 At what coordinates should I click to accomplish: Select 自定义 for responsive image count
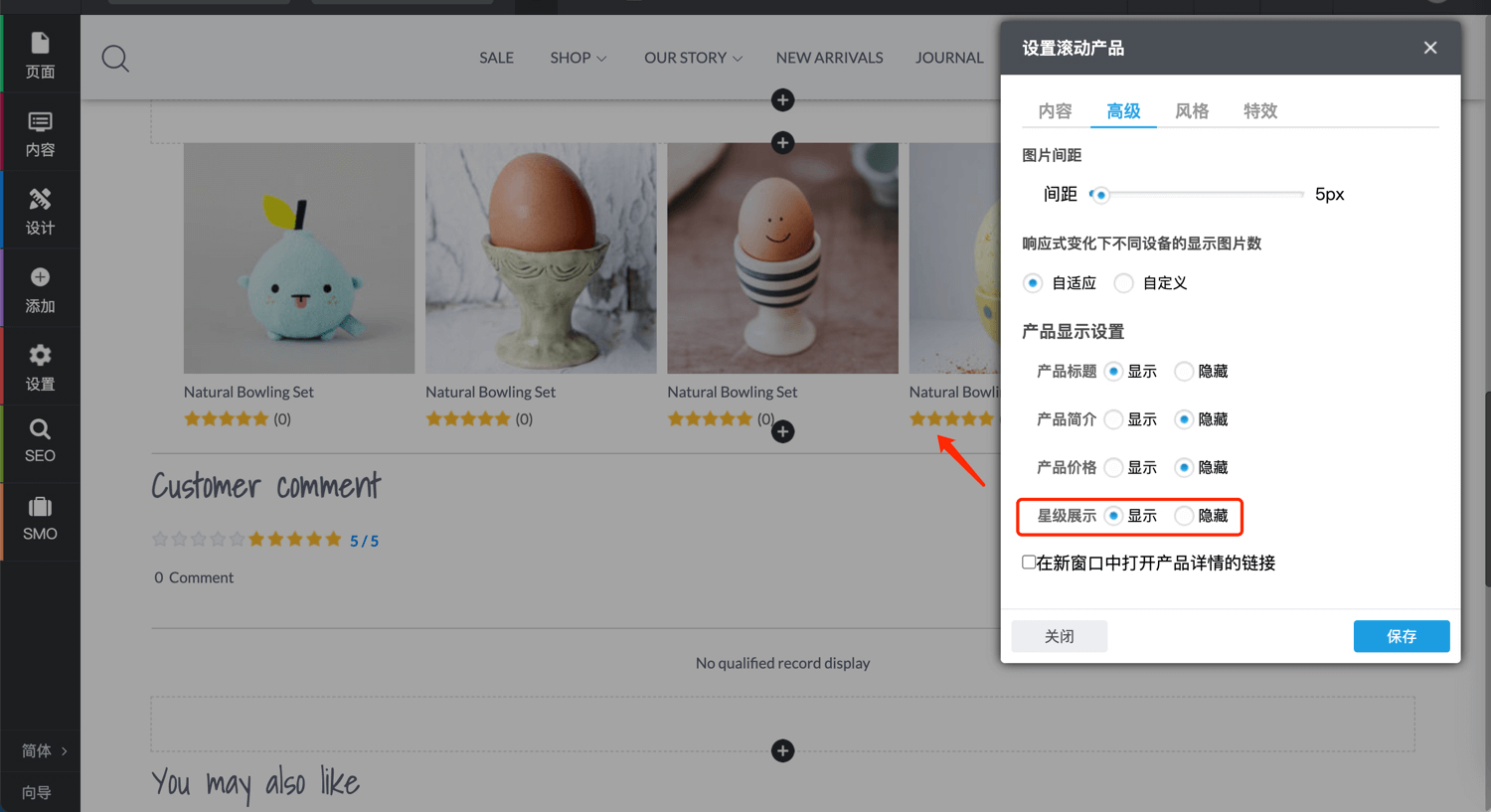[x=1124, y=283]
